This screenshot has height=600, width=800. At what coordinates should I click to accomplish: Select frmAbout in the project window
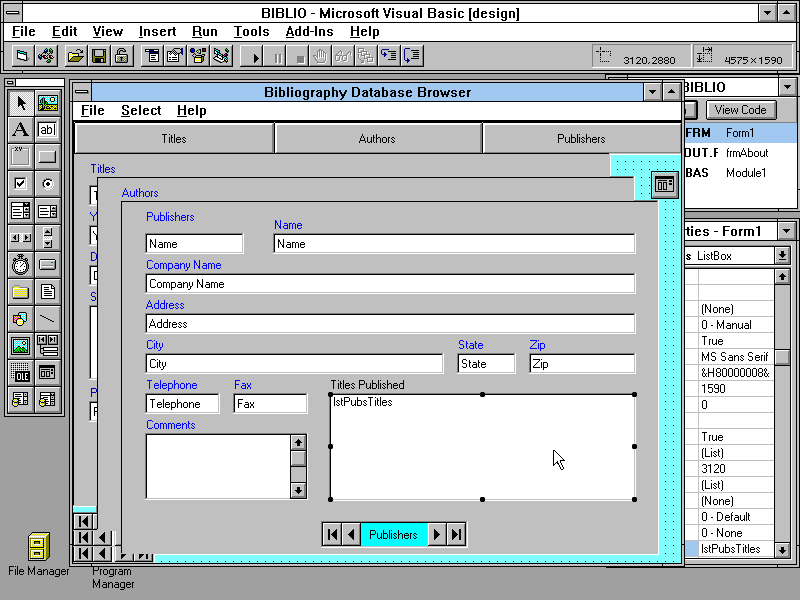747,153
